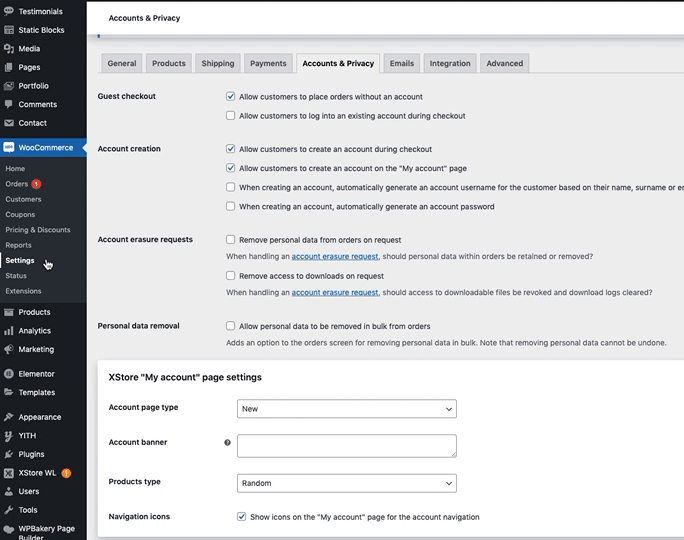Check Remove access to downloads on request
Image resolution: width=684 pixels, height=540 pixels.
pyautogui.click(x=230, y=276)
